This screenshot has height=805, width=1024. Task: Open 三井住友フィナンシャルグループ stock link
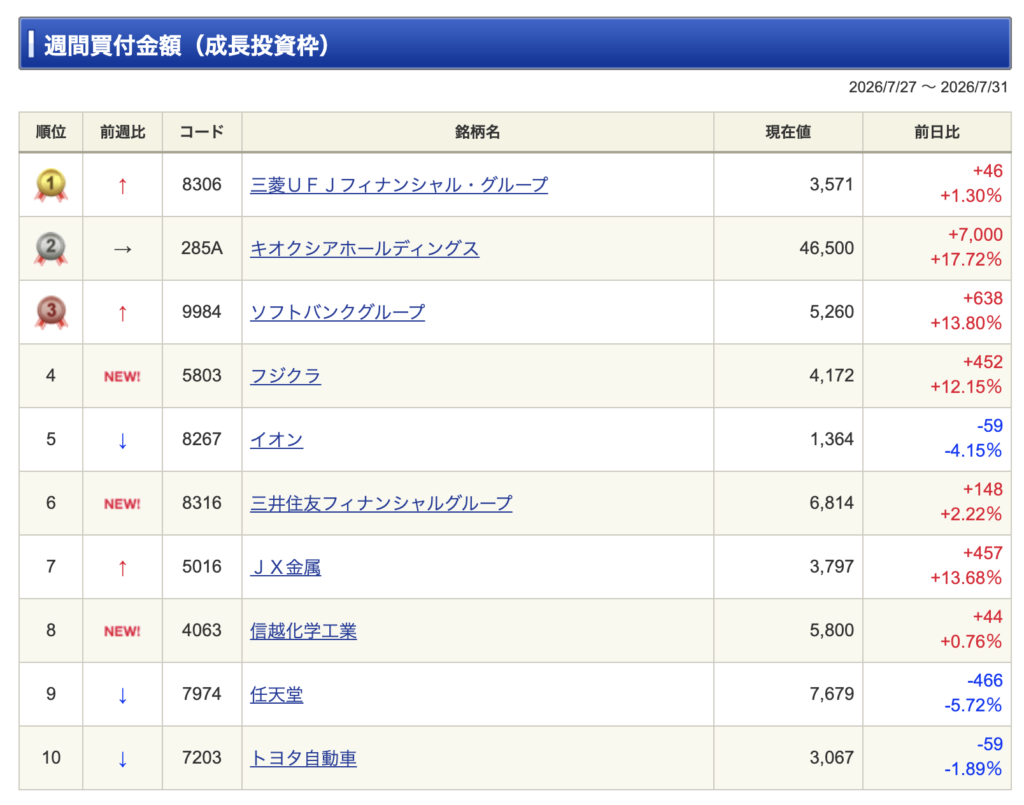(381, 503)
